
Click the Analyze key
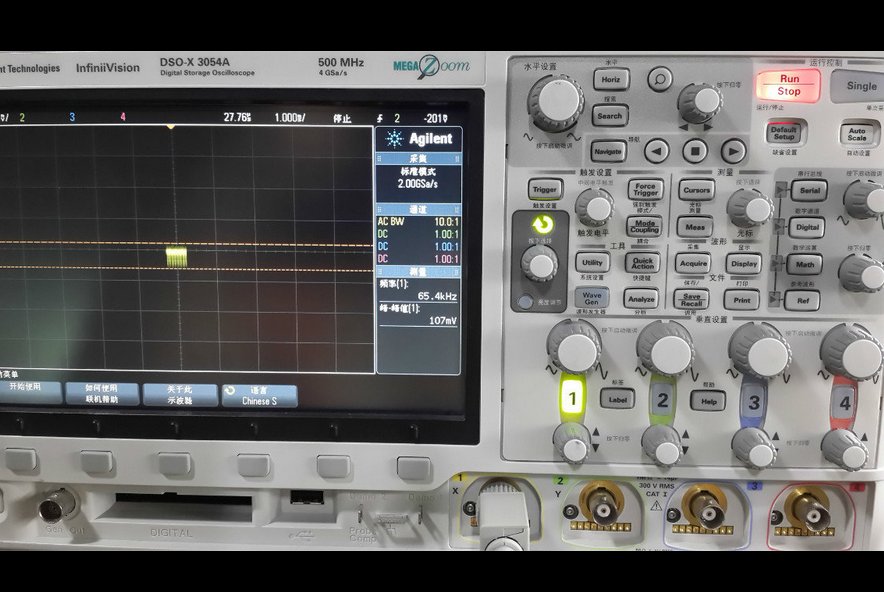point(641,299)
